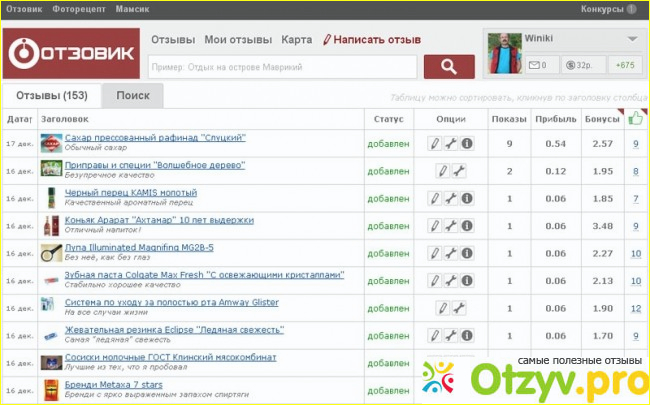Screen dimensions: 650x405
Task: Click info icon for Зубная паста Colgate row
Action: (x=467, y=280)
